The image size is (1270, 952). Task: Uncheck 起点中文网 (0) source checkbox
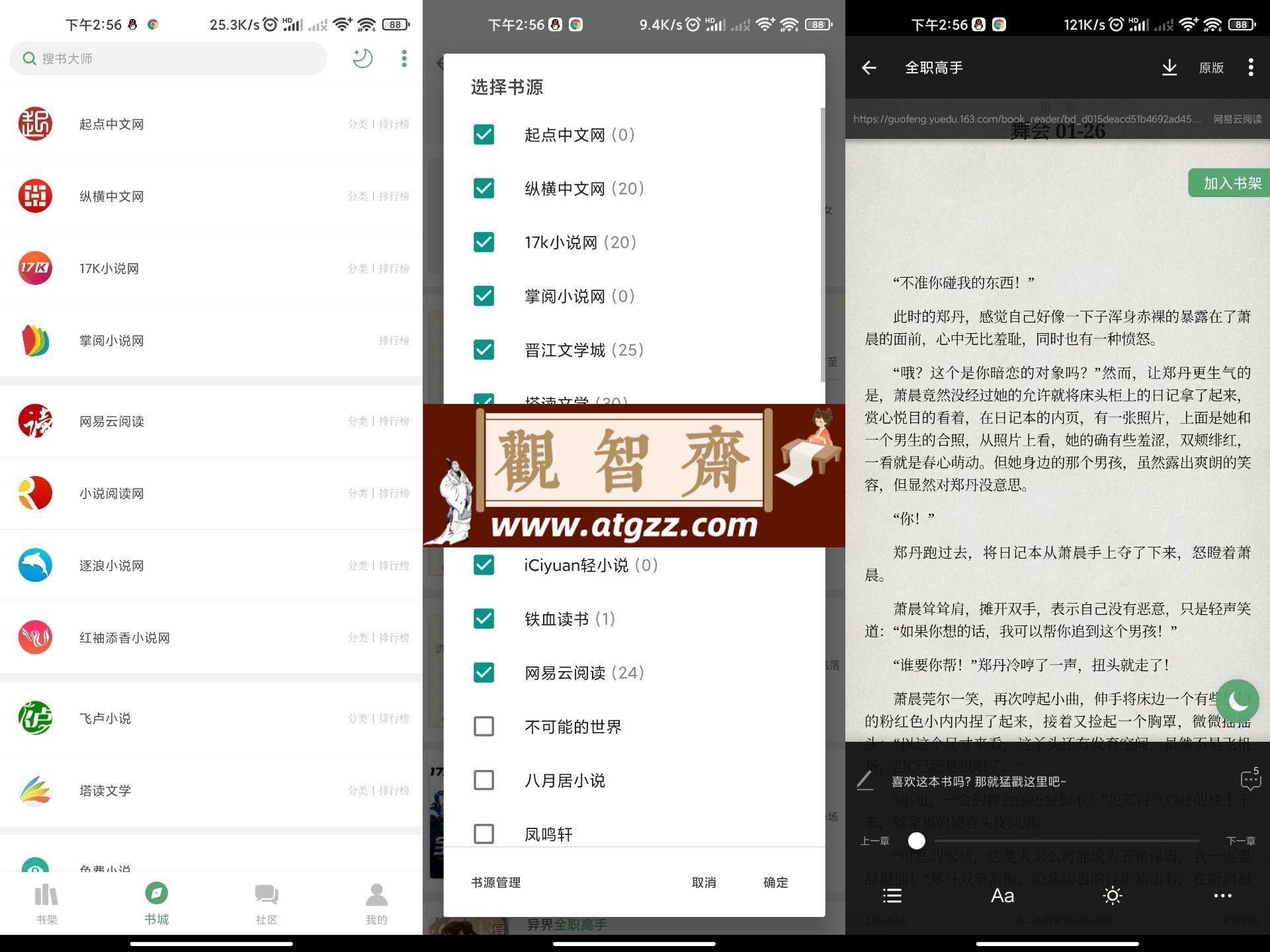pyautogui.click(x=484, y=134)
